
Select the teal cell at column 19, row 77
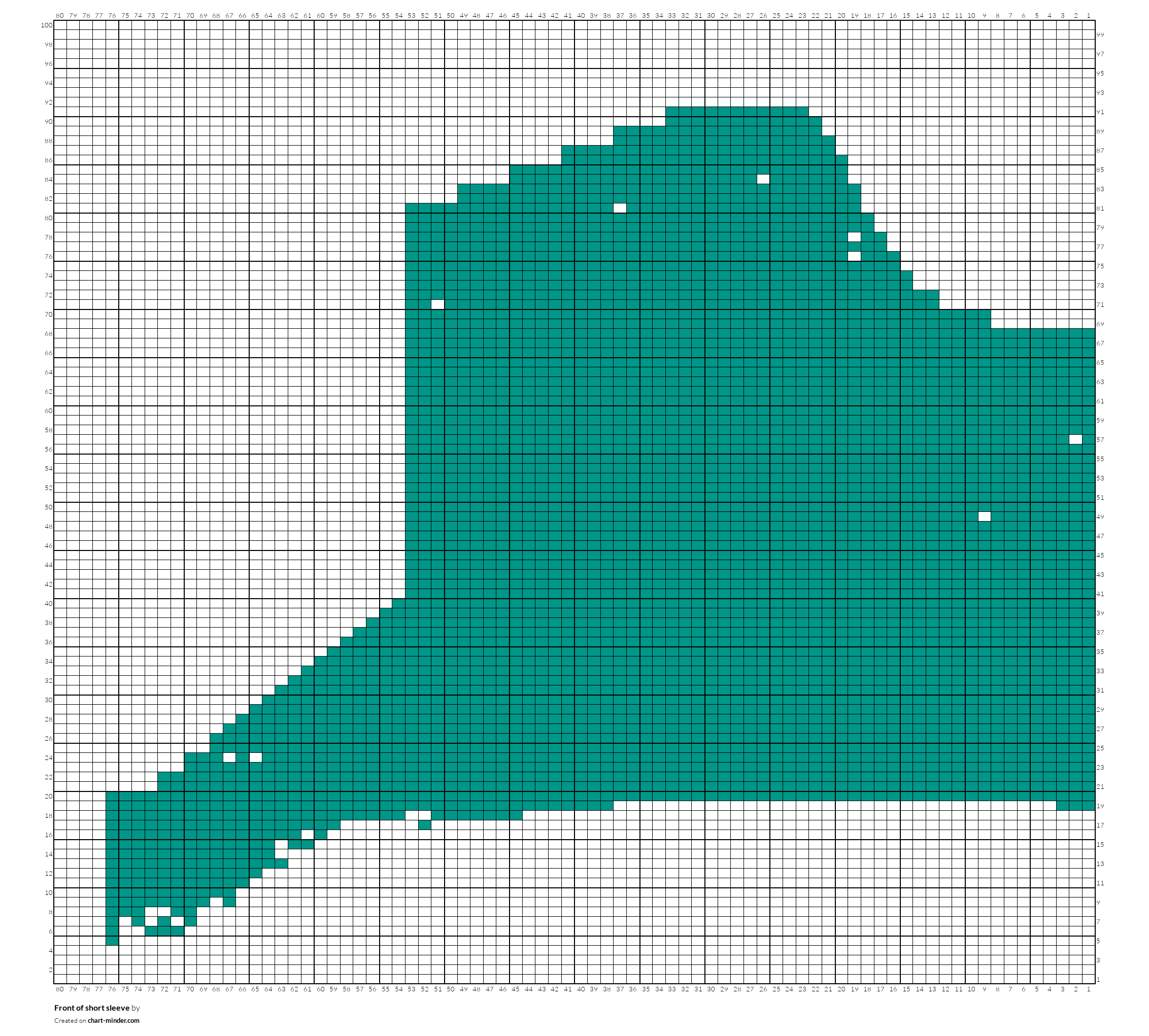855,247
